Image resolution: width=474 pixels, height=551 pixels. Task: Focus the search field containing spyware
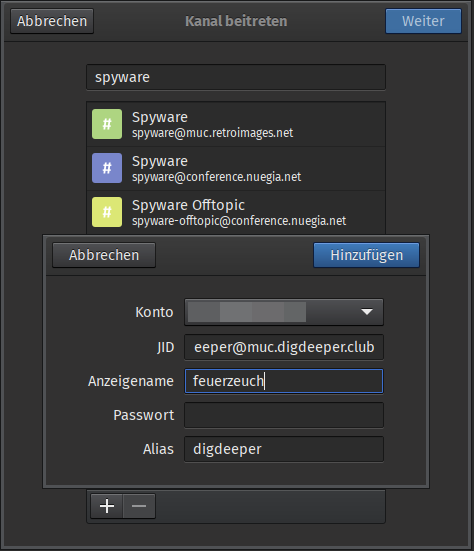pyautogui.click(x=236, y=77)
